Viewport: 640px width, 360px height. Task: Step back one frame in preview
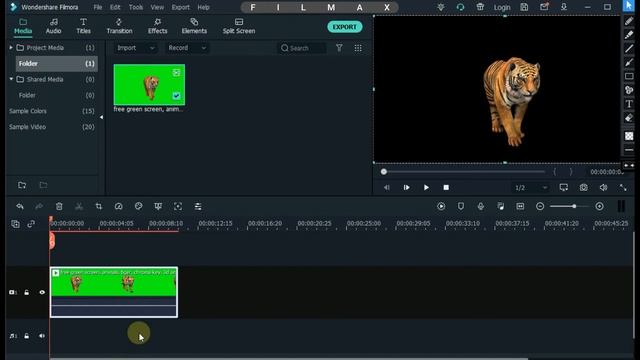click(x=387, y=188)
